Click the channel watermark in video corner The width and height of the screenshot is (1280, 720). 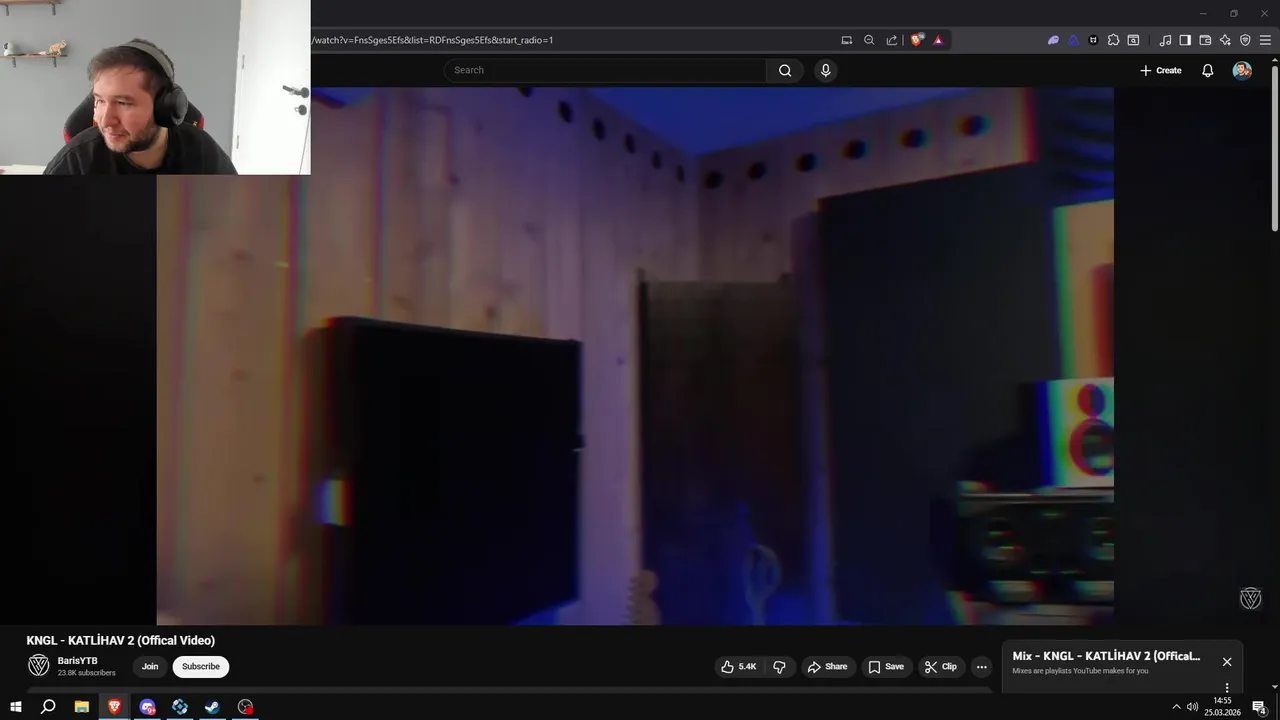pos(1250,598)
